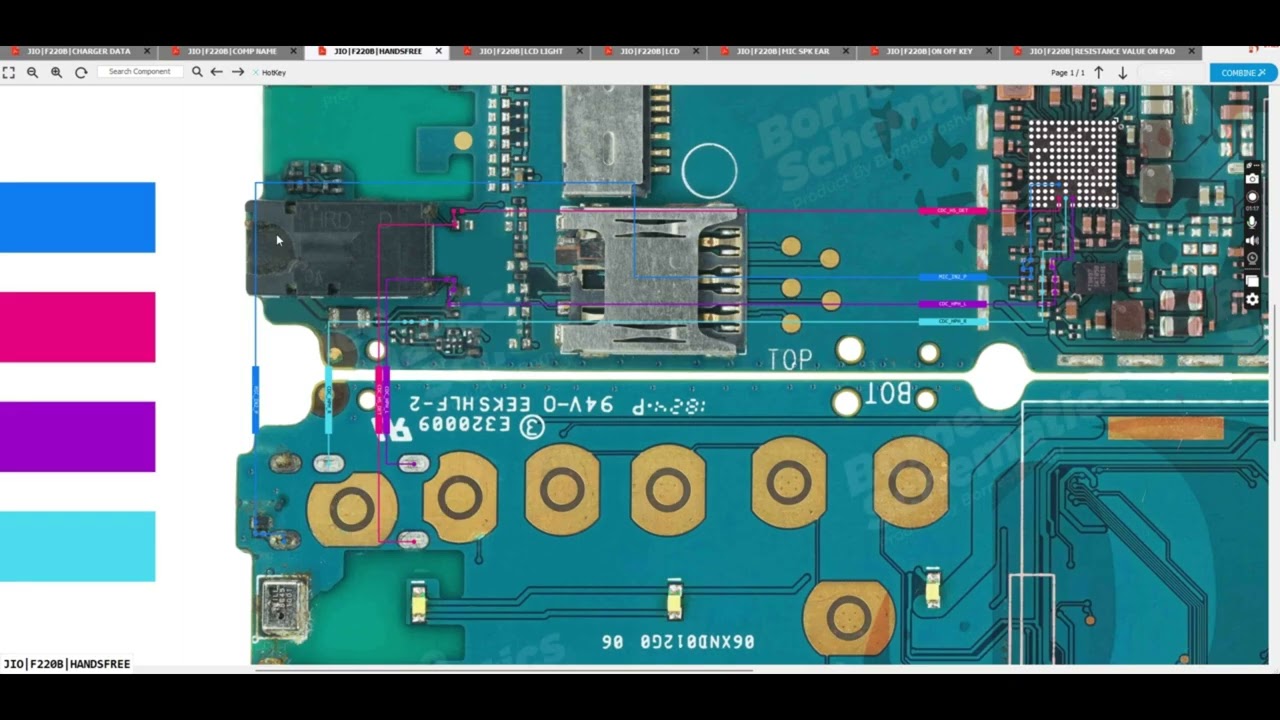Close the COMP NAME tab
Viewport: 1280px width, 720px height.
point(293,51)
